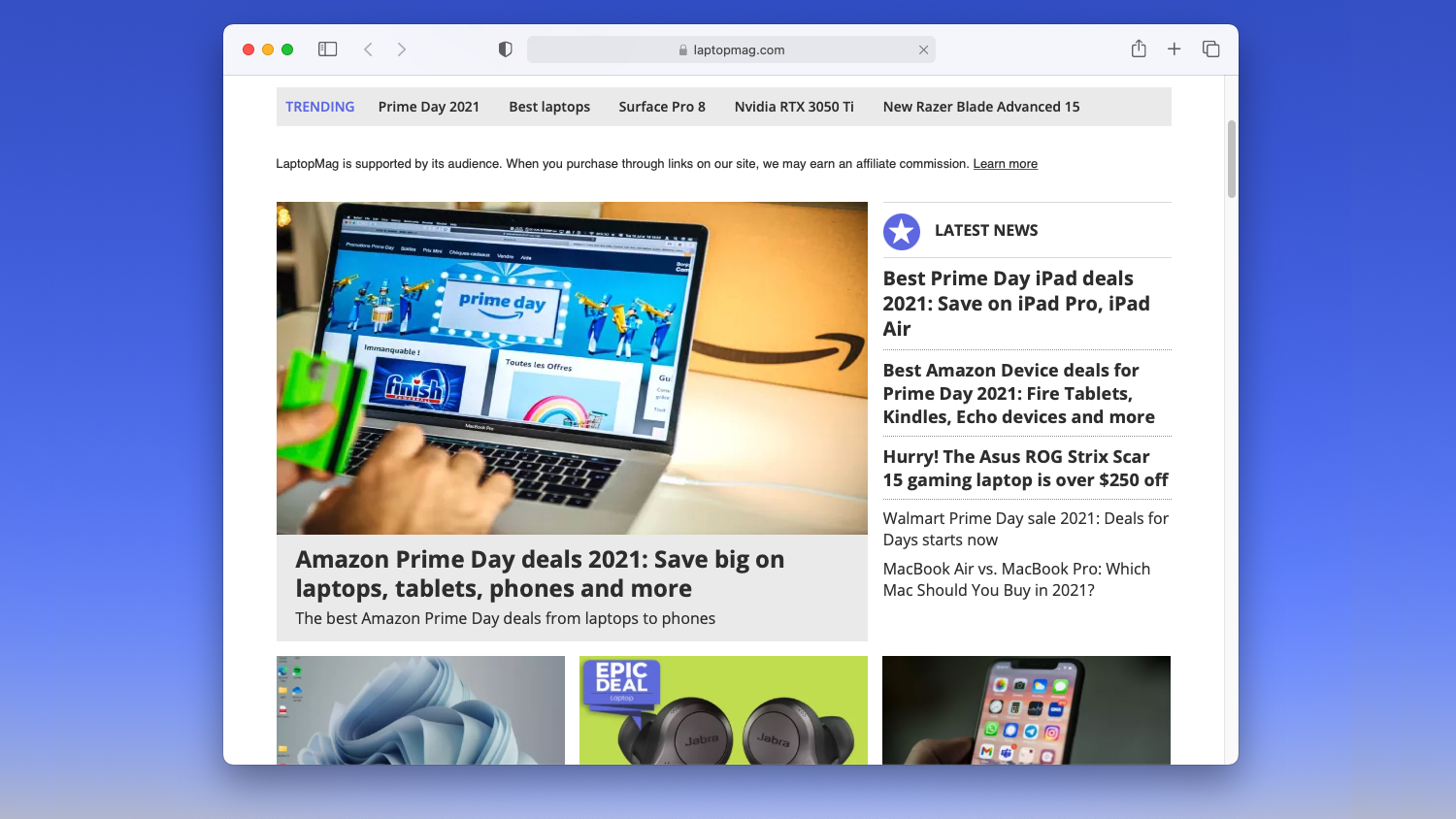Click the TRENDING label
The width and height of the screenshot is (1456, 819).
(x=320, y=107)
